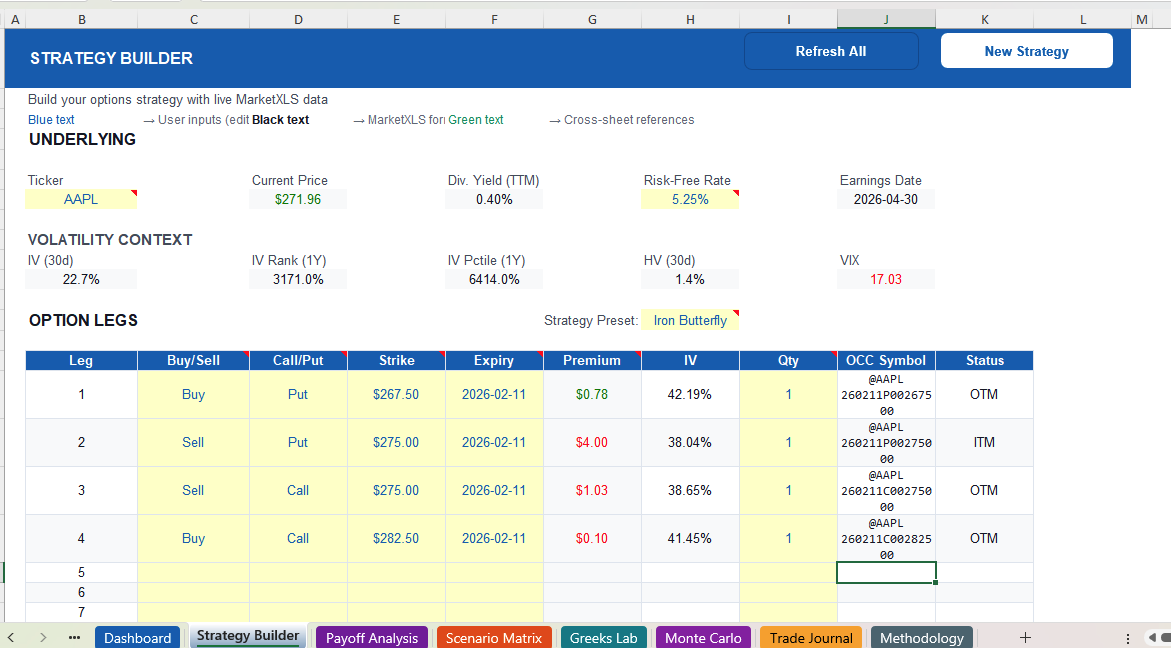Click the Buy cell for option leg 1
1171x648 pixels.
[193, 394]
